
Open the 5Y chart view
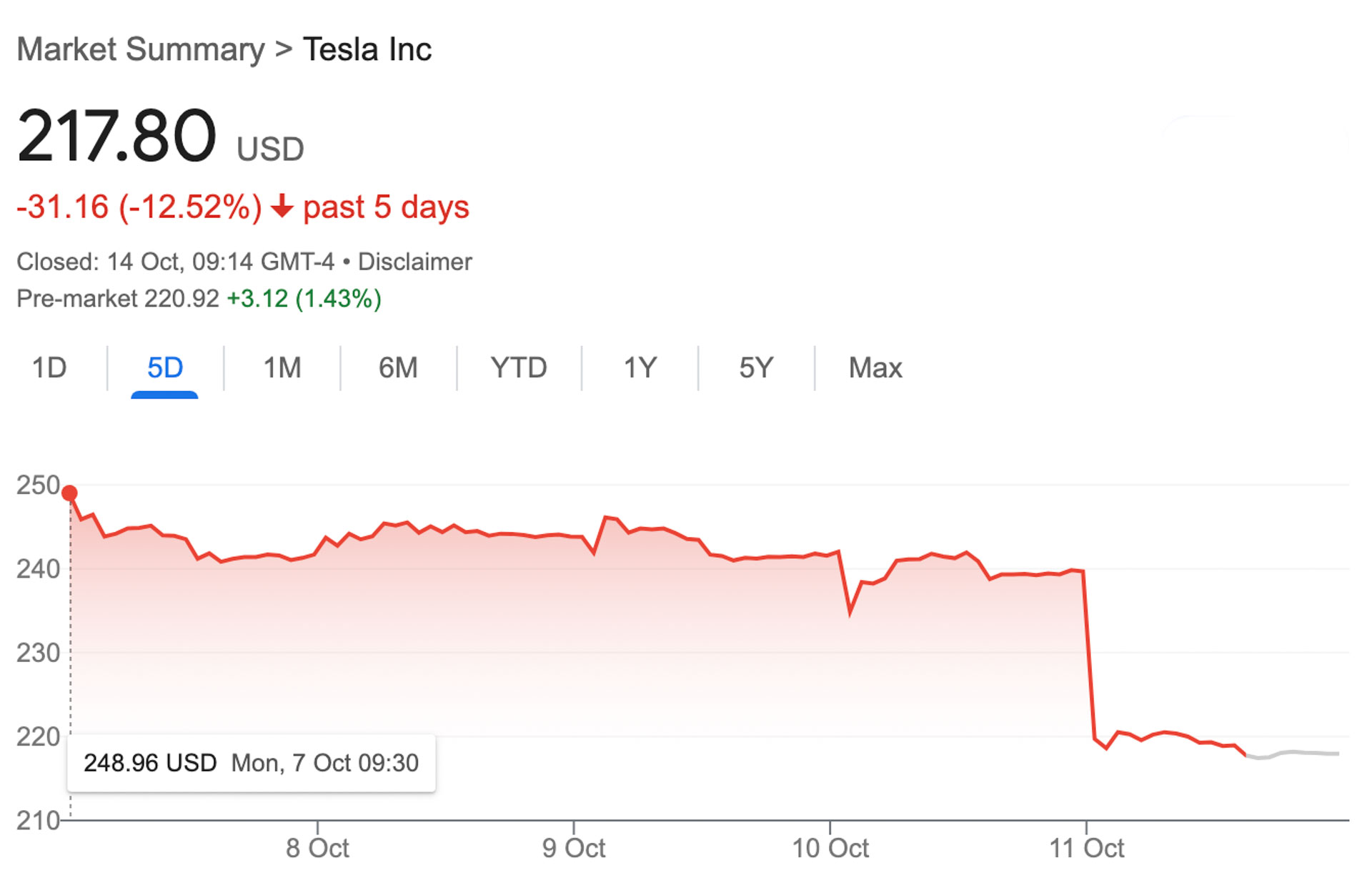point(756,368)
